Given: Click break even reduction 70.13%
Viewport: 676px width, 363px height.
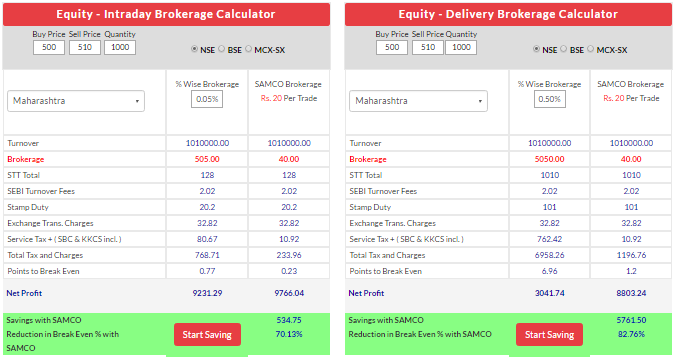Looking at the screenshot, I should (x=289, y=334).
